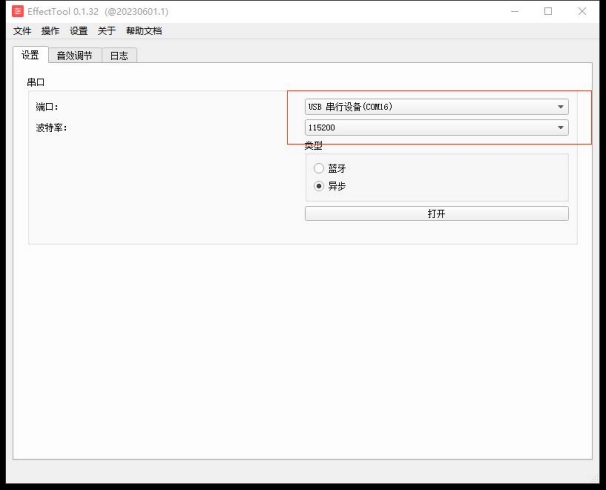Click the 打开 button
606x490 pixels.
(x=437, y=214)
